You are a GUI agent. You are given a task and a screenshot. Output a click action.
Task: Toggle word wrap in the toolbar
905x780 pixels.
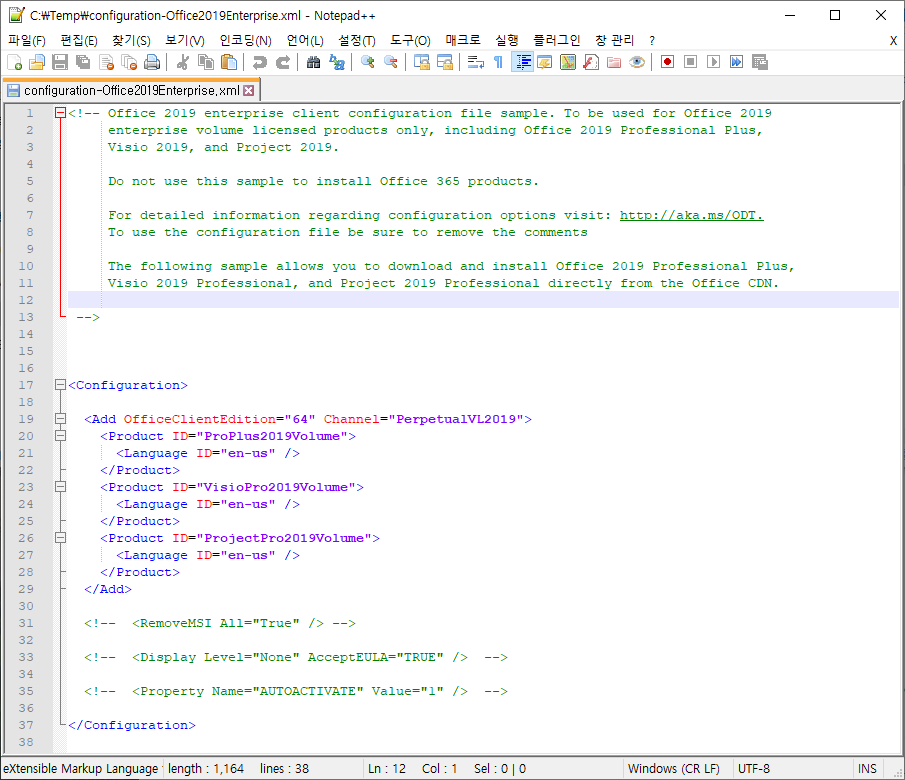[475, 62]
